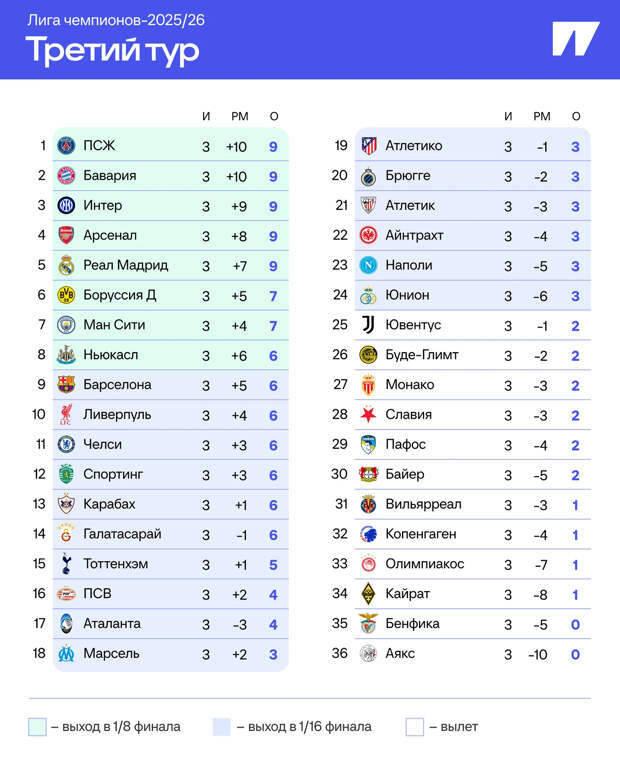The width and height of the screenshot is (620, 764).
Task: Select the Napoli badge
Action: [x=368, y=265]
